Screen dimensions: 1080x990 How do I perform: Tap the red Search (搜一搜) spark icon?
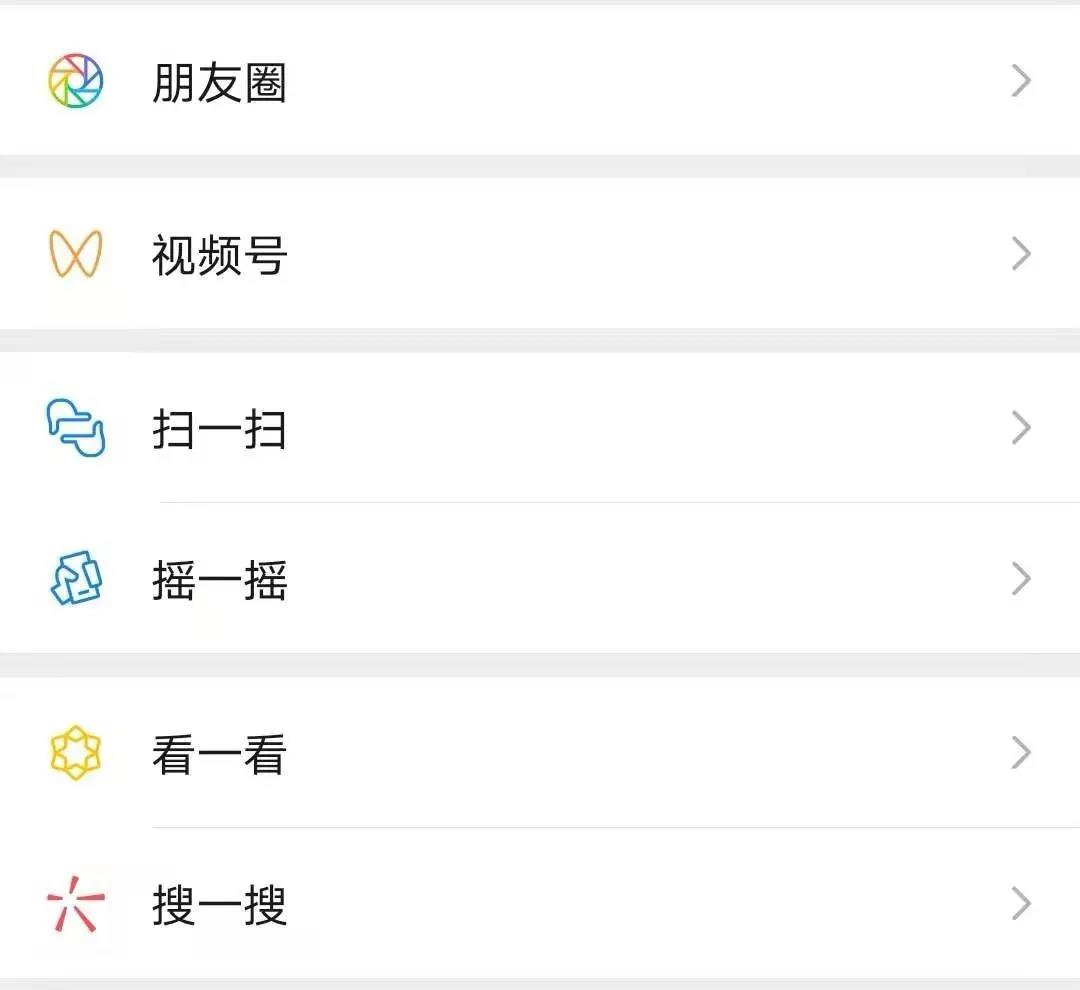point(76,904)
